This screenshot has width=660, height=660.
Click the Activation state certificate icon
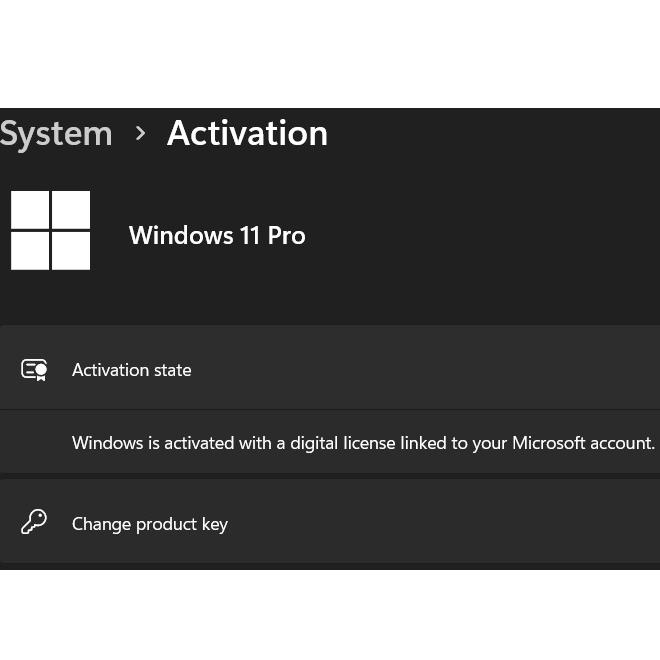click(34, 370)
